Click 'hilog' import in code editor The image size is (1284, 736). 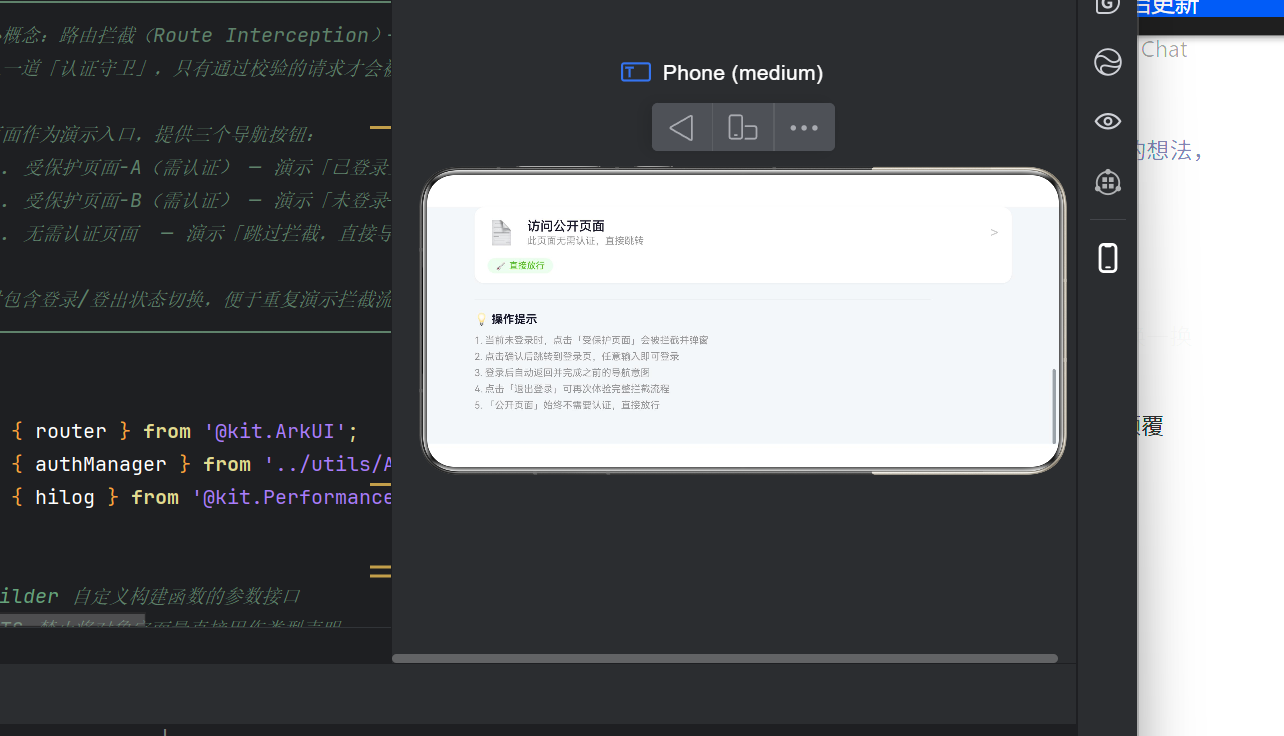pyautogui.click(x=65, y=497)
